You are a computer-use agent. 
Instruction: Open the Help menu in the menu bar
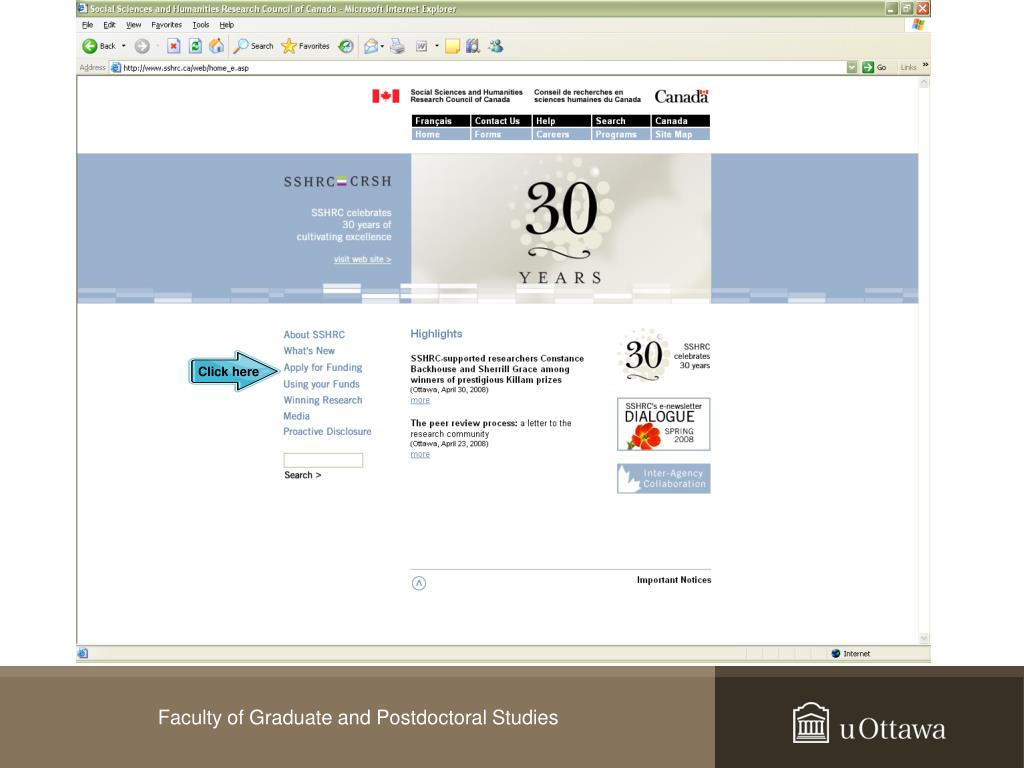(227, 25)
